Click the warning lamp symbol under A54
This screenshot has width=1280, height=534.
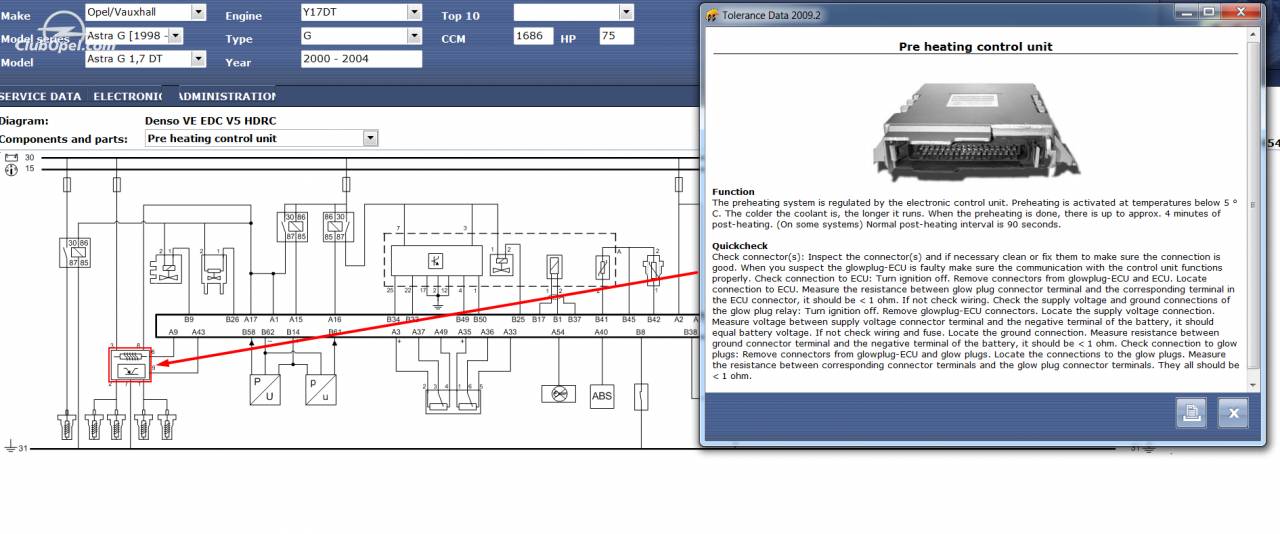558,394
